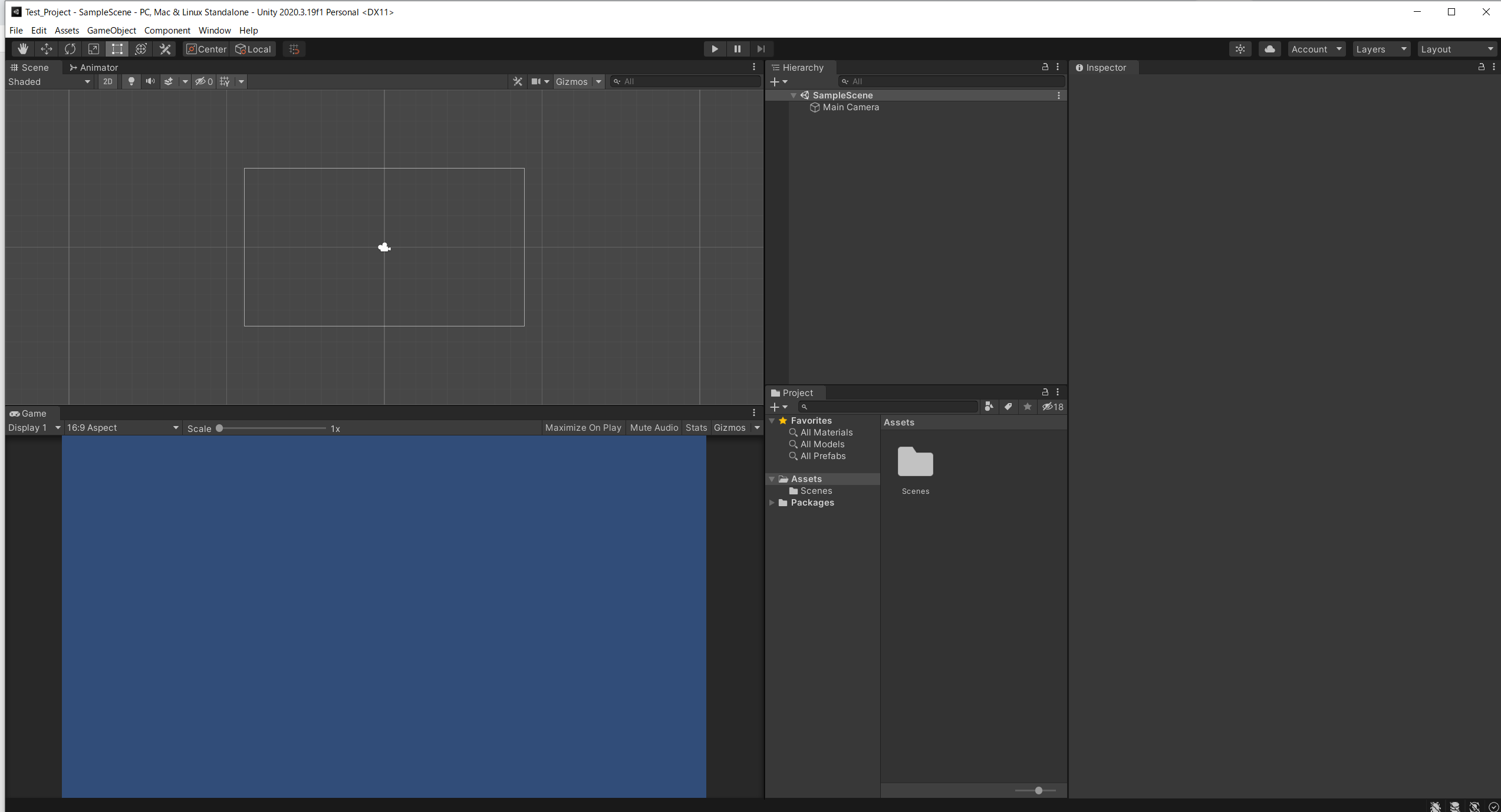Image resolution: width=1501 pixels, height=812 pixels.
Task: Click the Stats button
Action: point(696,427)
